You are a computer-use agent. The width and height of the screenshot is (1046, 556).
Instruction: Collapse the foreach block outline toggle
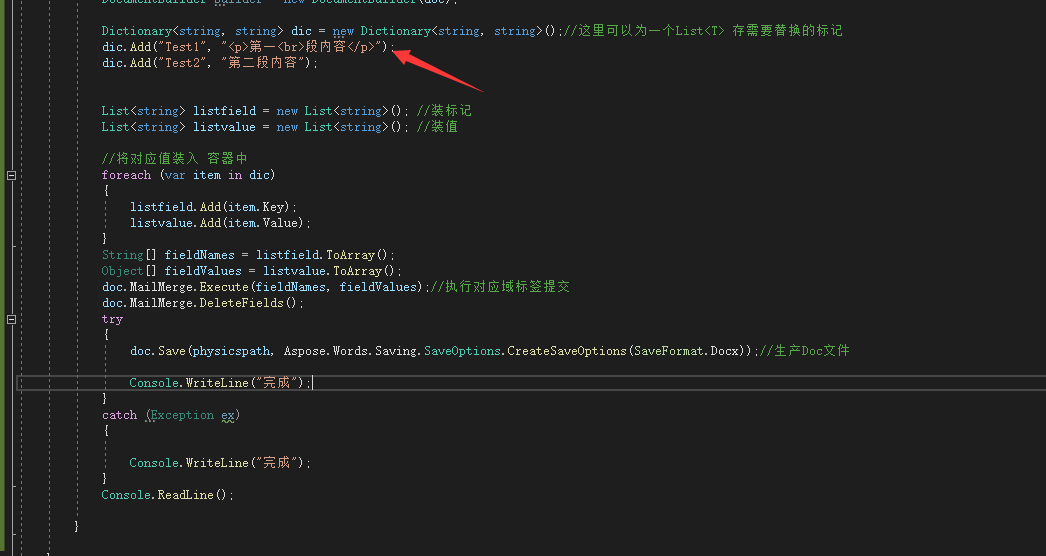coord(12,175)
